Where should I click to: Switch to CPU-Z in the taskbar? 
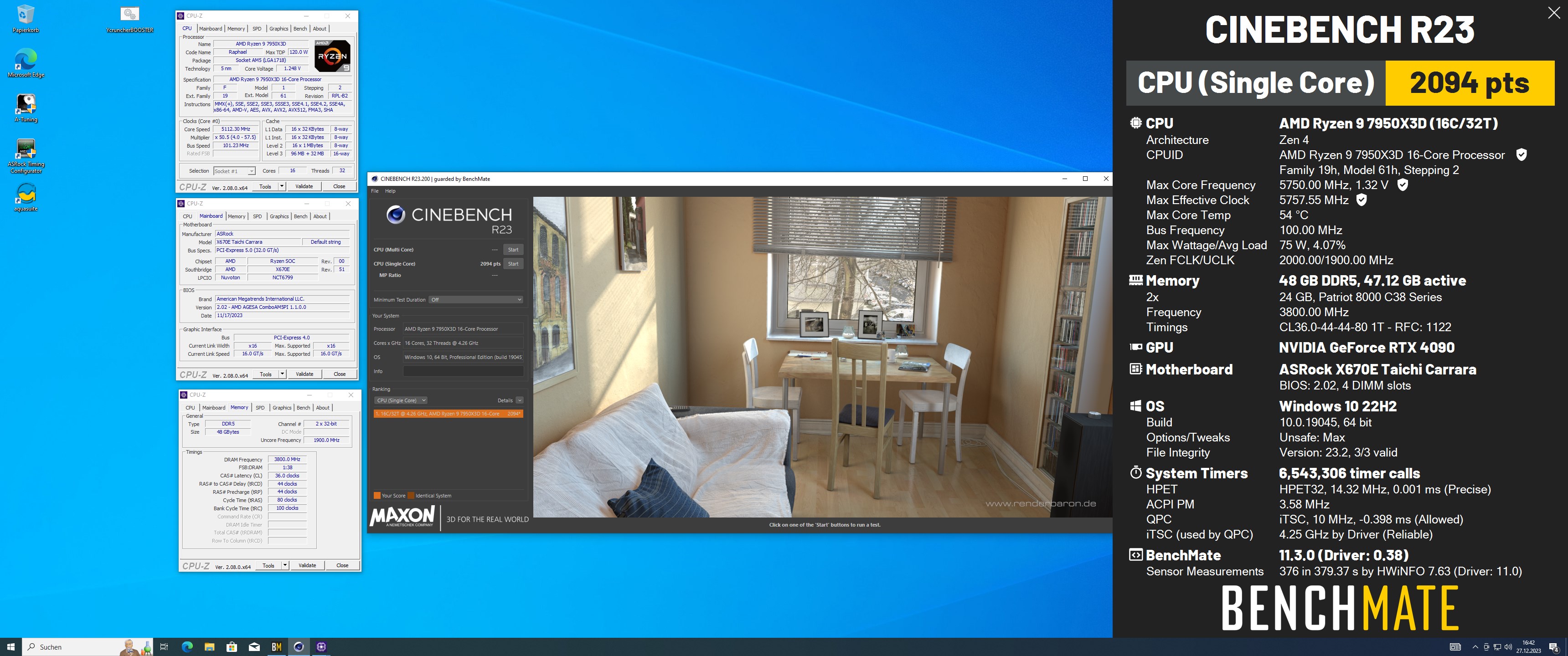point(321,646)
